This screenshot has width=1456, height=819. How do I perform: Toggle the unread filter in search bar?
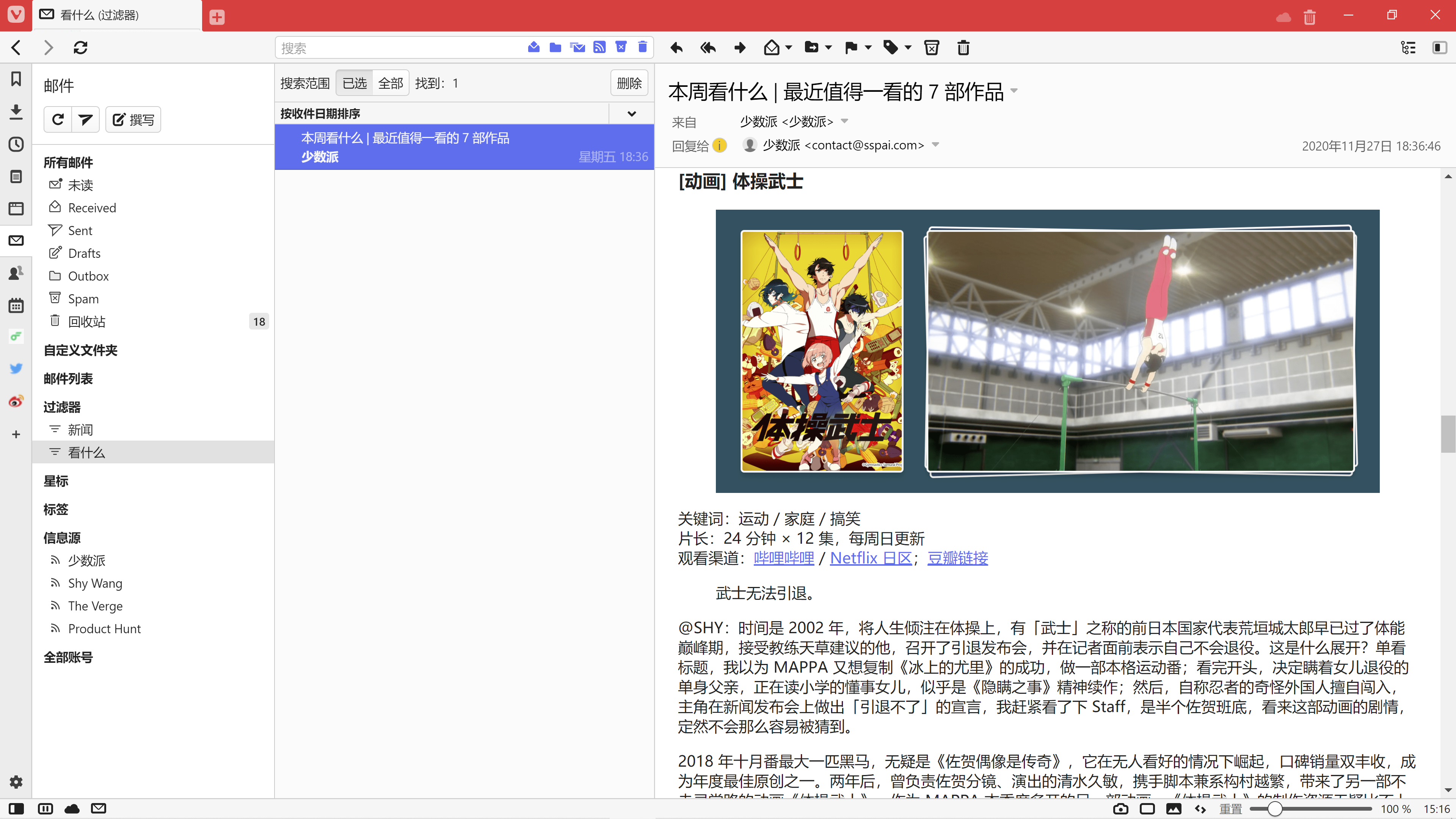pos(533,47)
